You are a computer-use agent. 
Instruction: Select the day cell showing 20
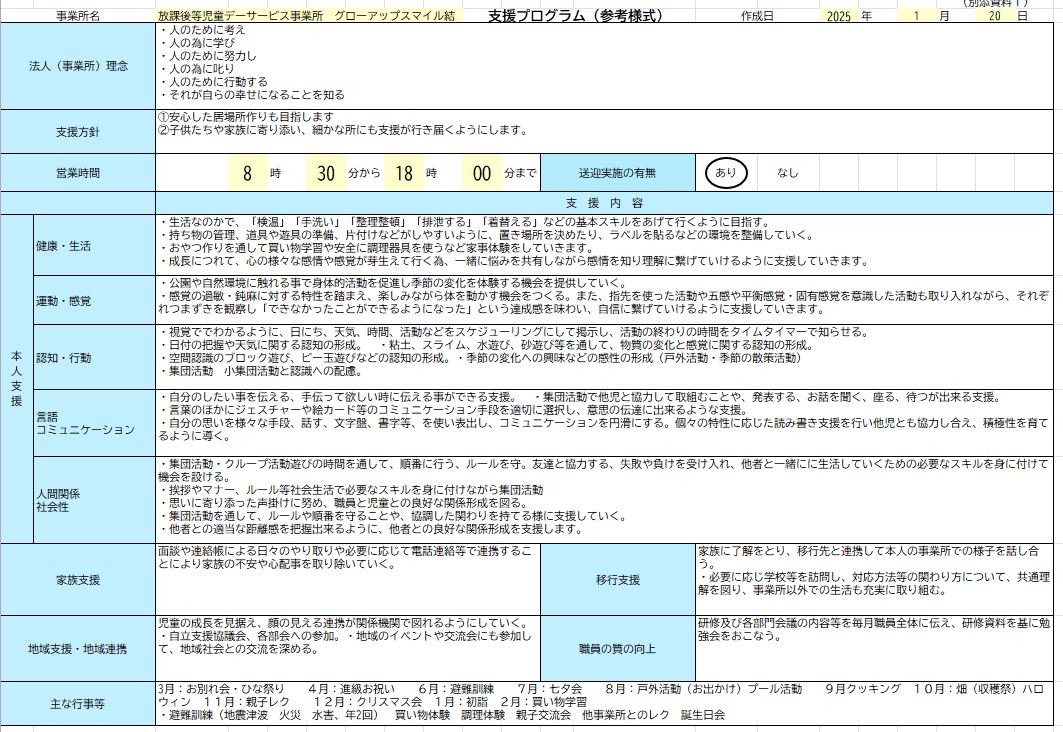click(995, 16)
